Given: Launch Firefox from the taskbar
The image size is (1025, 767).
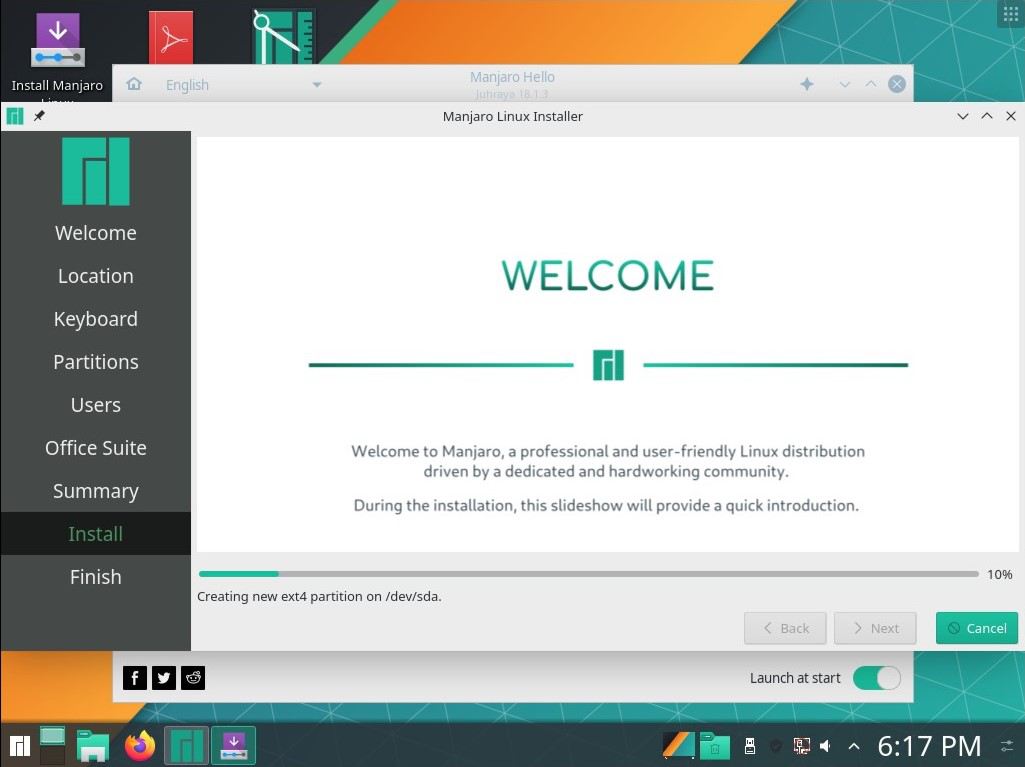Looking at the screenshot, I should pos(140,745).
